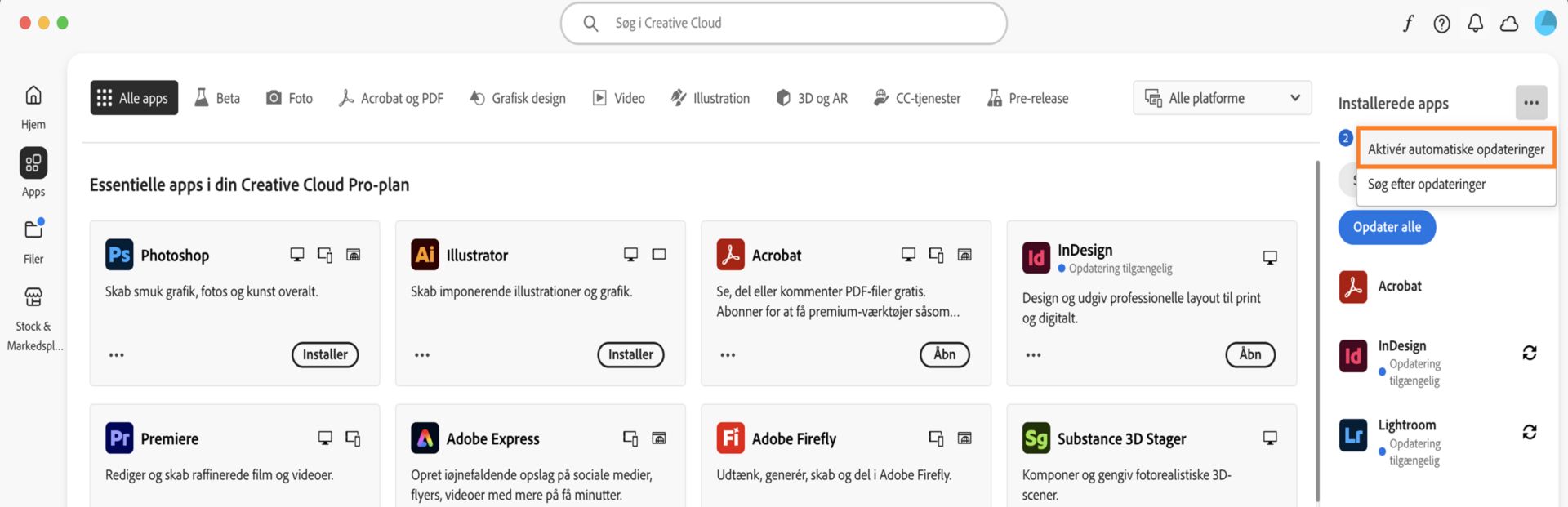Open Stock & Markedsplads in sidebar
The width and height of the screenshot is (1568, 507).
[x=33, y=296]
